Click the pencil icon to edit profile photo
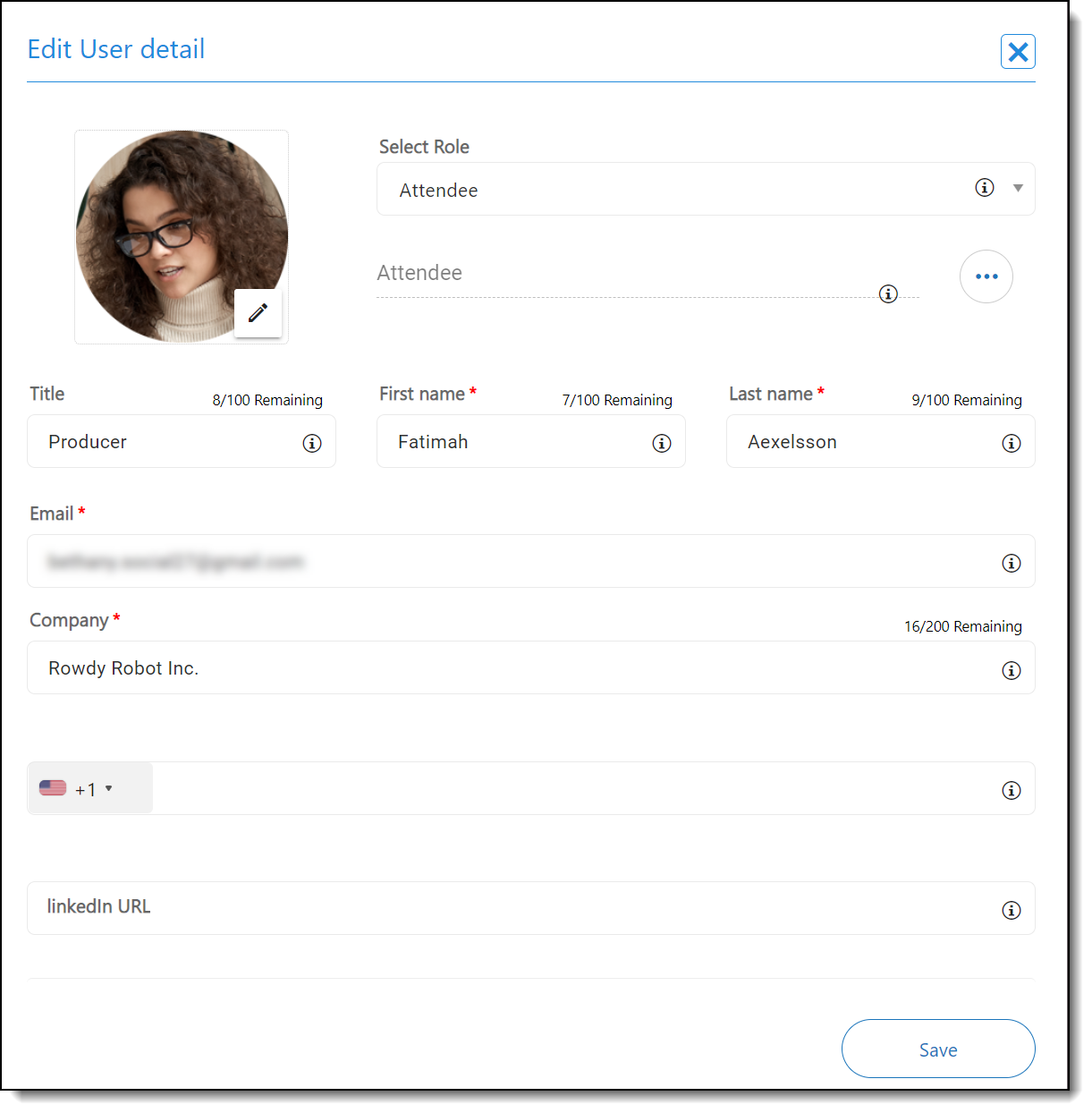Viewport: 1092px width, 1113px height. tap(258, 313)
